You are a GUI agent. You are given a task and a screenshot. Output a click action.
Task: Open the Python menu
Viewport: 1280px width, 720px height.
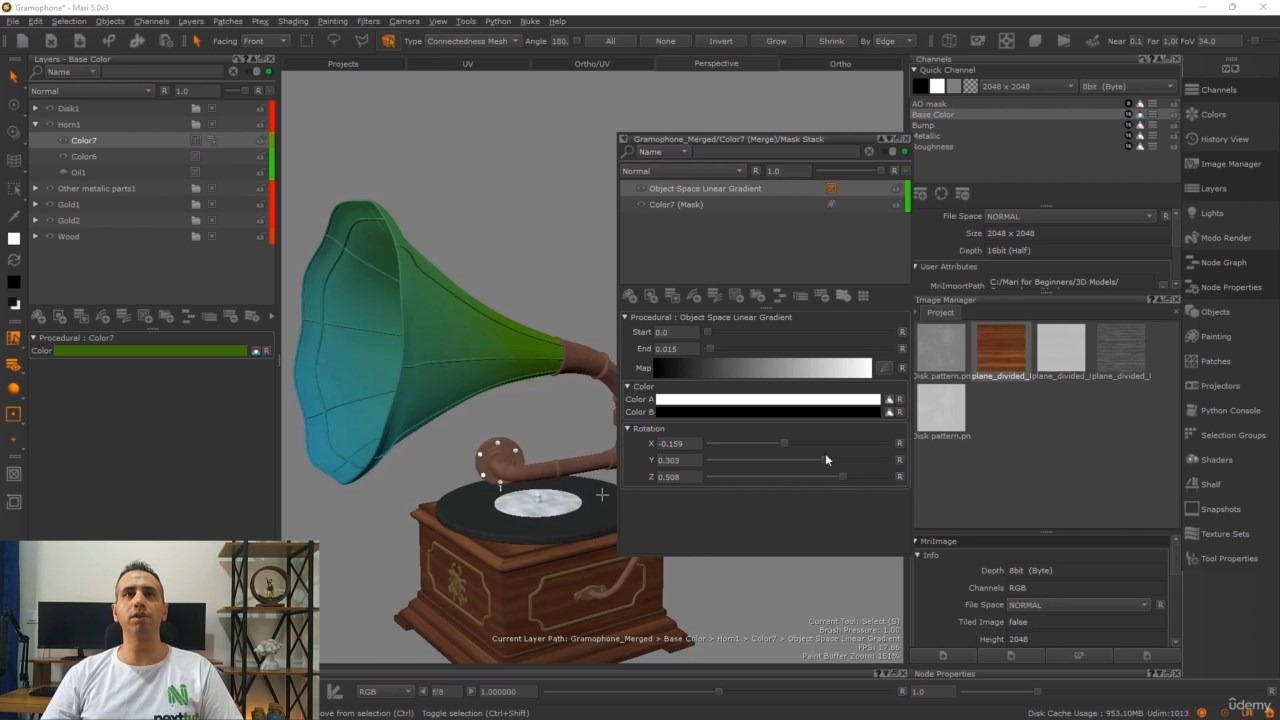[x=498, y=21]
